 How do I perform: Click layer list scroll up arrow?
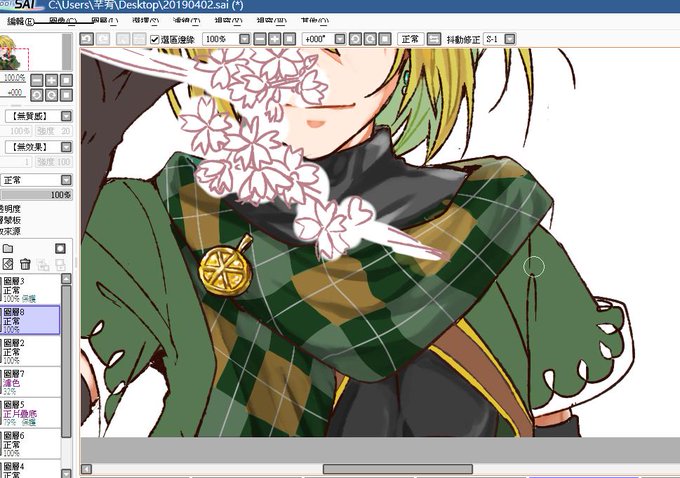click(x=66, y=279)
